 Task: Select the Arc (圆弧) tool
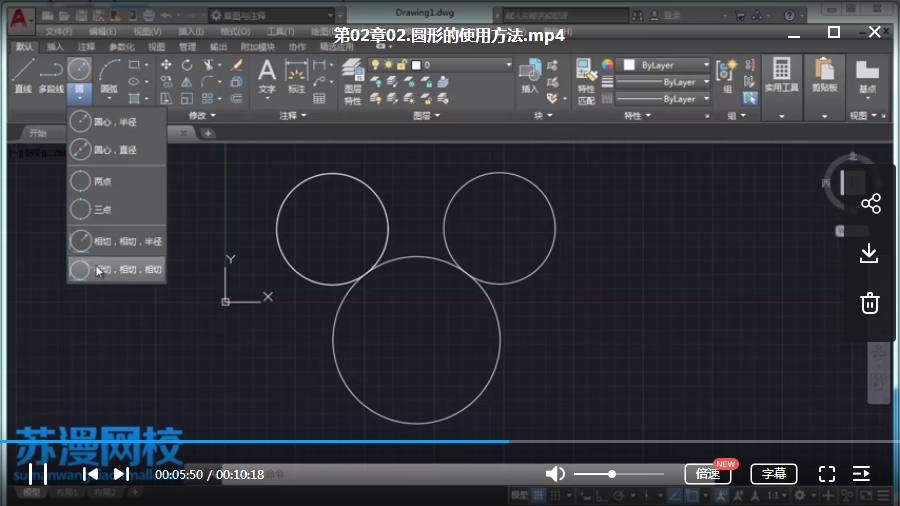pos(109,75)
